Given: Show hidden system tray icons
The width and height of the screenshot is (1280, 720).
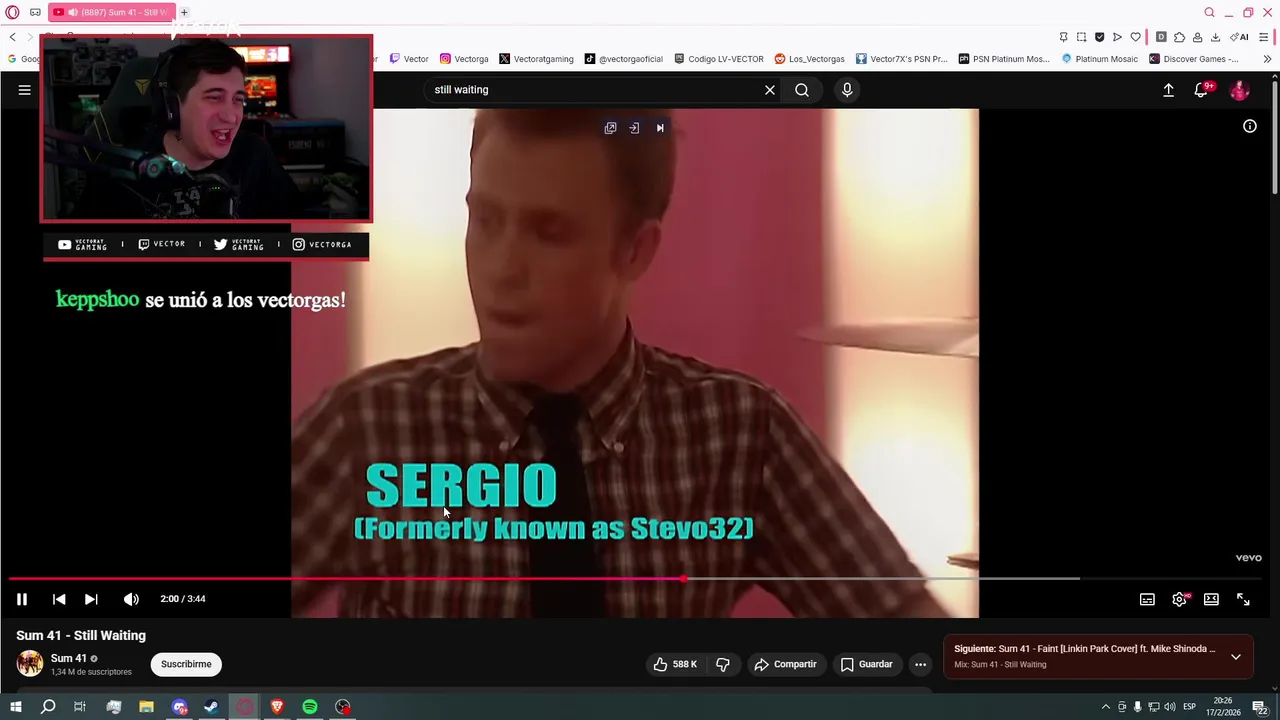Looking at the screenshot, I should (1106, 707).
